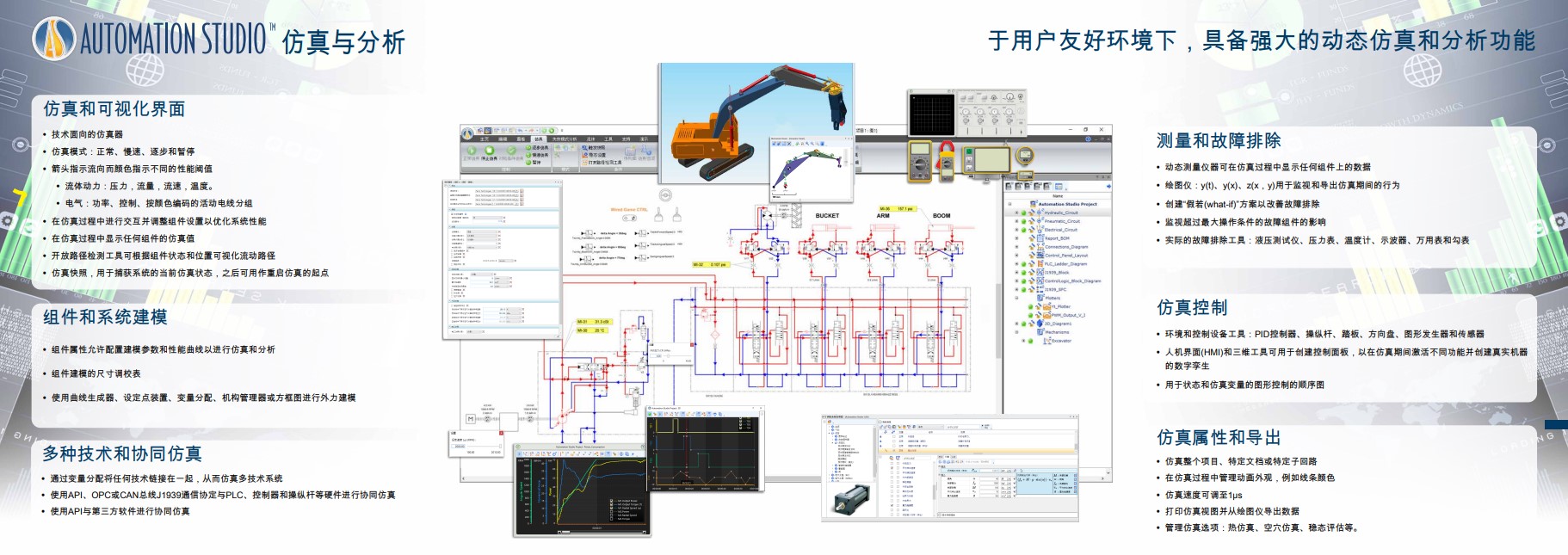The height and width of the screenshot is (555, 1568).
Task: Click the PLC_Ladder_Diagram document icon
Action: coord(1040,264)
